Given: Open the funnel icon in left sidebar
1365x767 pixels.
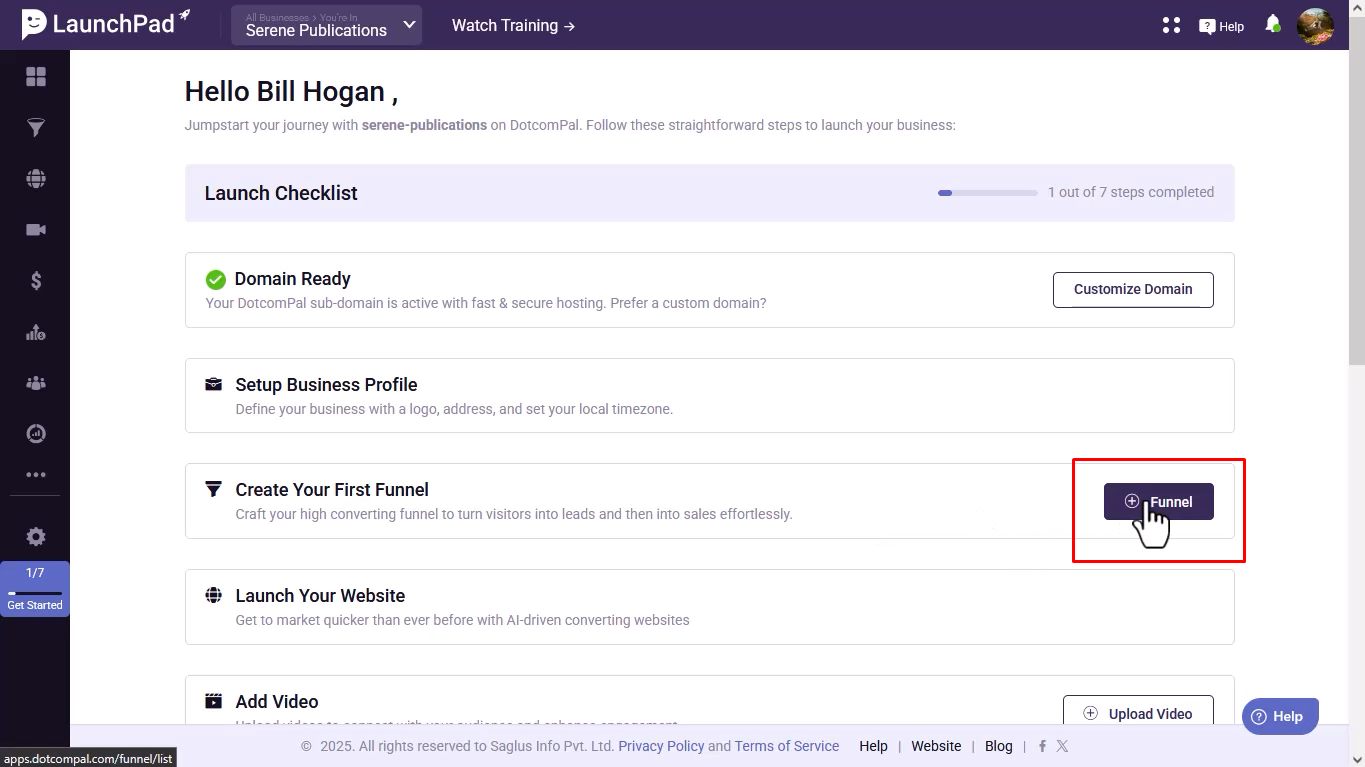Looking at the screenshot, I should [x=36, y=128].
